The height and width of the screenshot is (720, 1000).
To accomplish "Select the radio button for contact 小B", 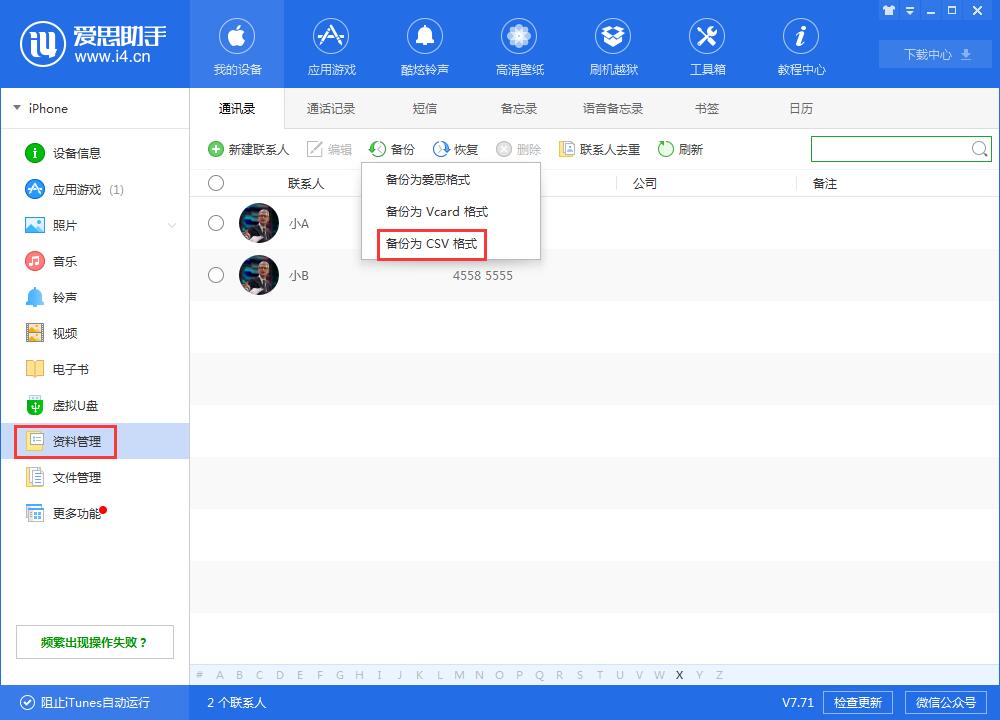I will (216, 275).
